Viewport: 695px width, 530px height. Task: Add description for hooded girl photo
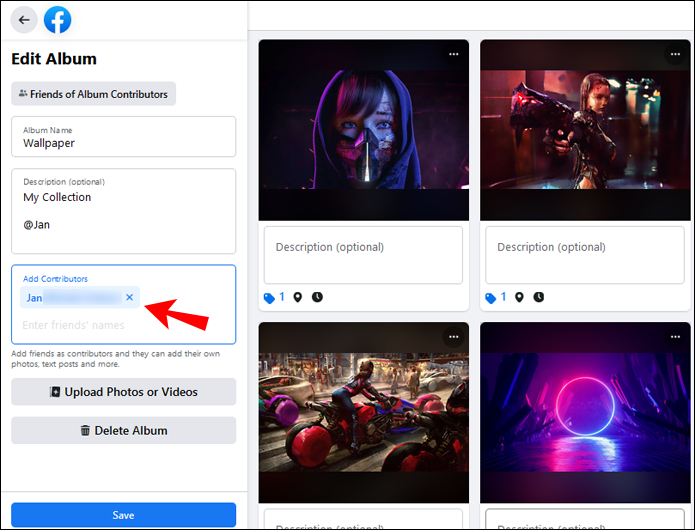[363, 255]
